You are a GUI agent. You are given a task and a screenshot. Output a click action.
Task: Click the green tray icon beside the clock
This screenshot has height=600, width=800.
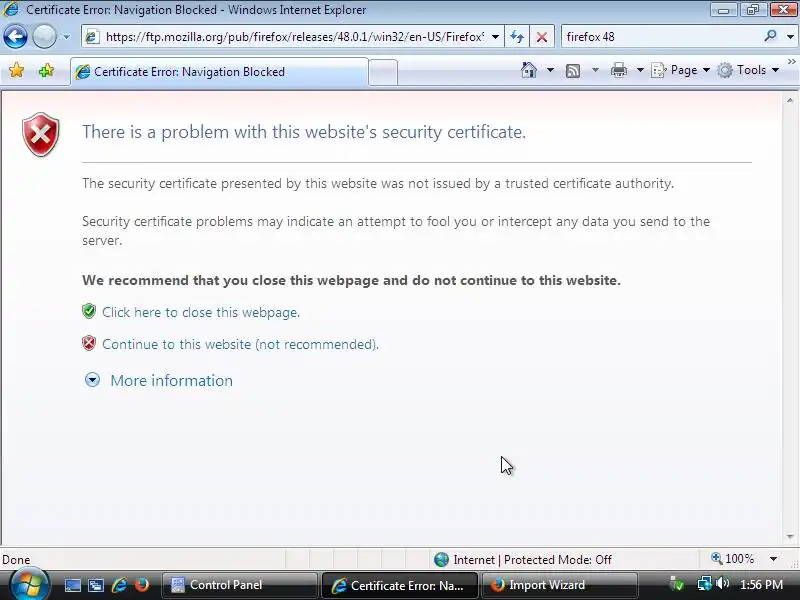677,584
